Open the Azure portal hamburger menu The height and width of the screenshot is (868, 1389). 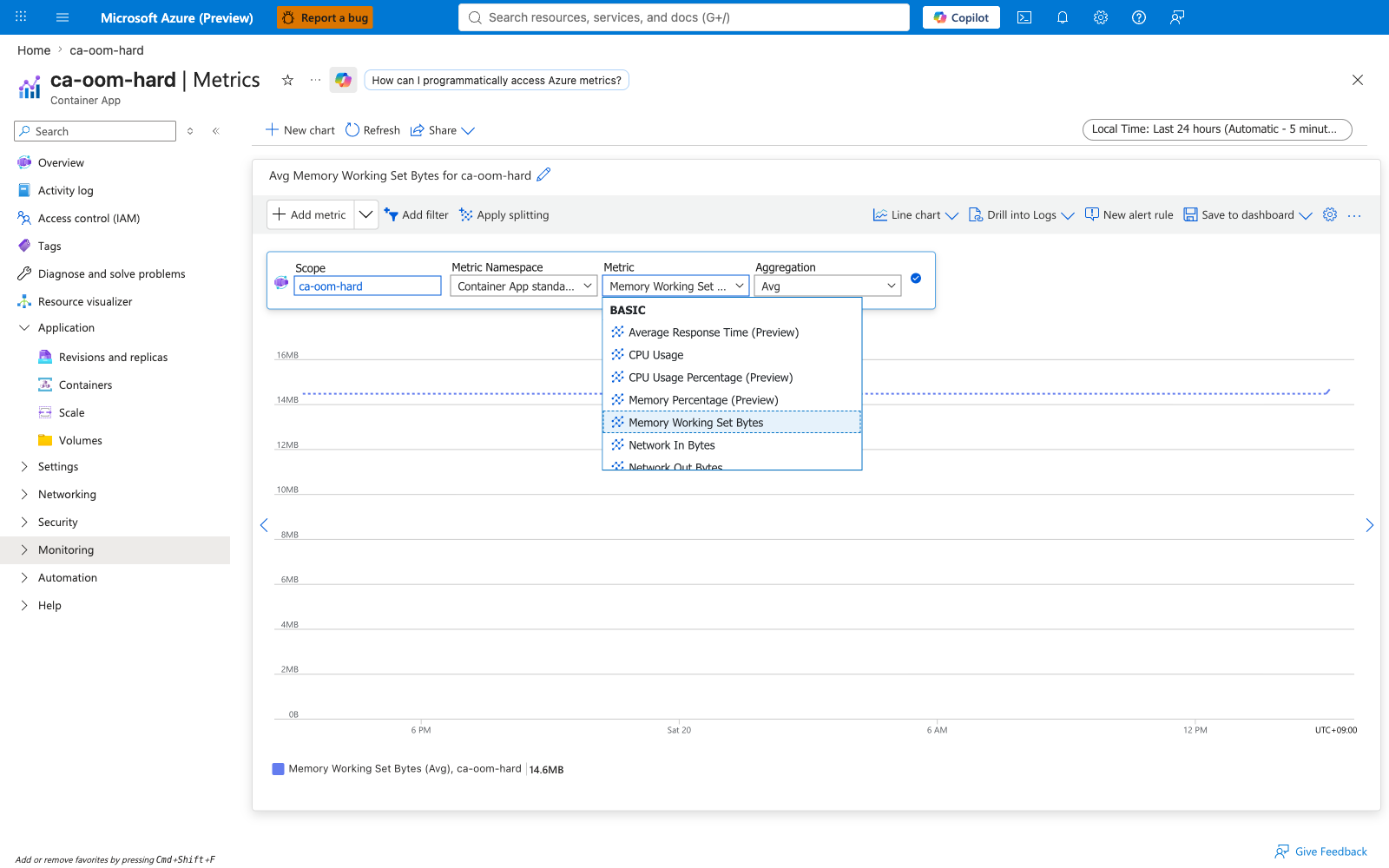coord(63,17)
